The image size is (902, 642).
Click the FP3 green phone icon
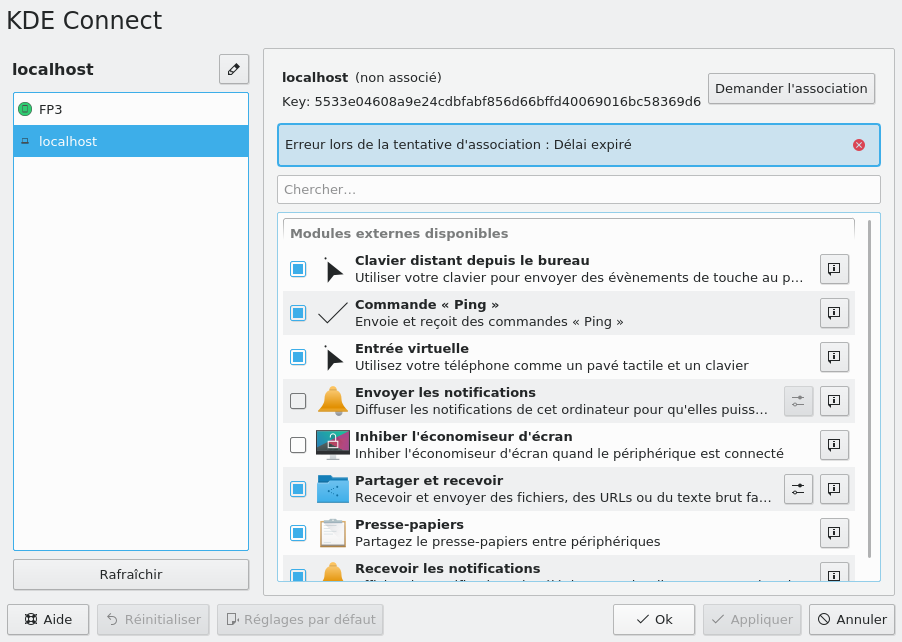pyautogui.click(x=25, y=109)
